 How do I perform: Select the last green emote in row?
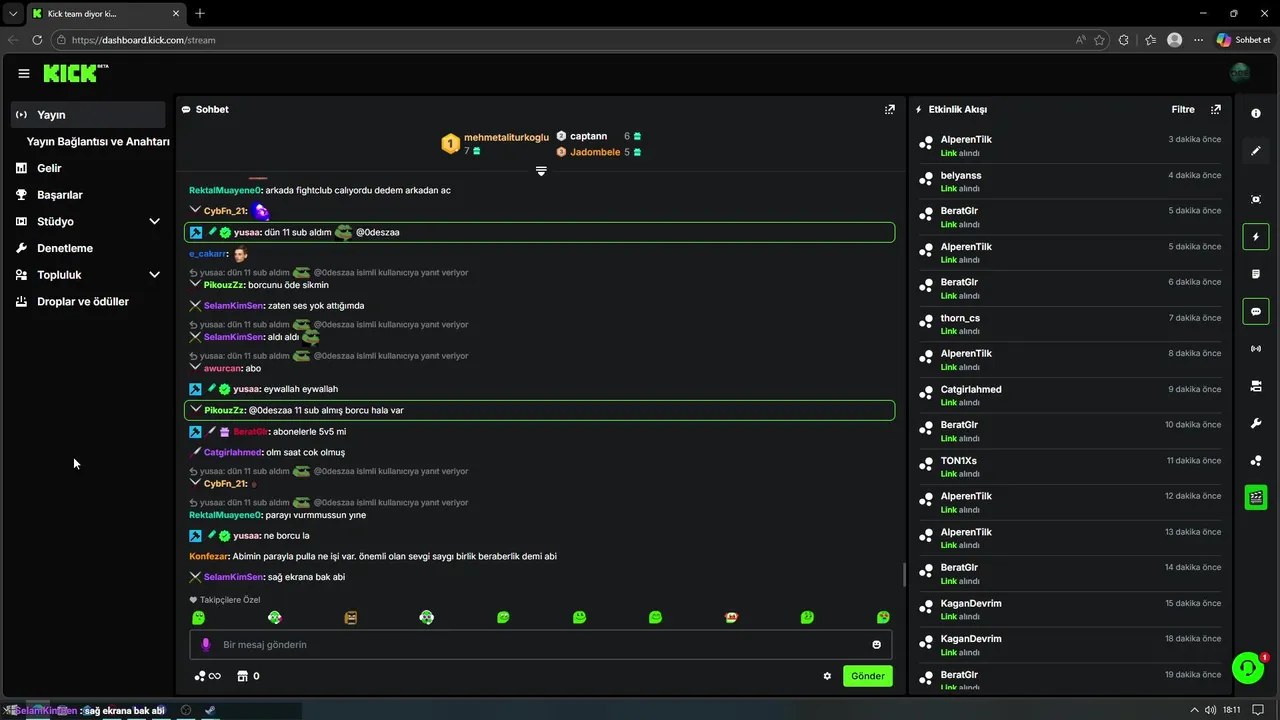pyautogui.click(x=883, y=617)
